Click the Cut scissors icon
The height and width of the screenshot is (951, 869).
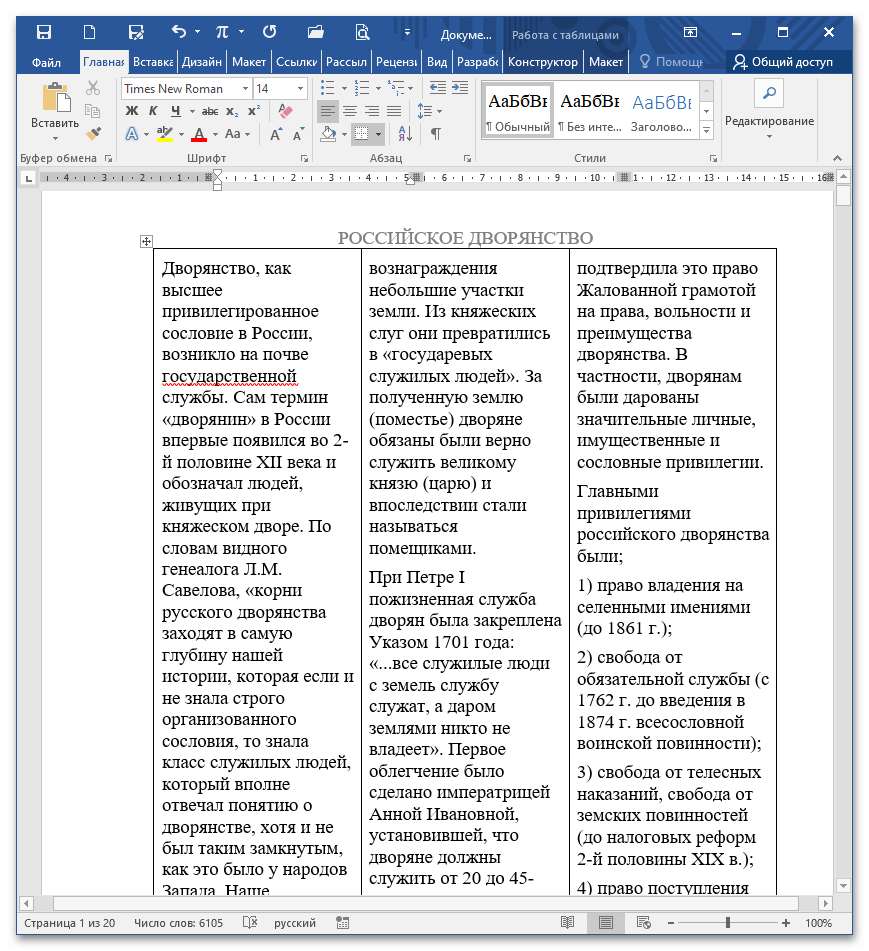click(93, 89)
